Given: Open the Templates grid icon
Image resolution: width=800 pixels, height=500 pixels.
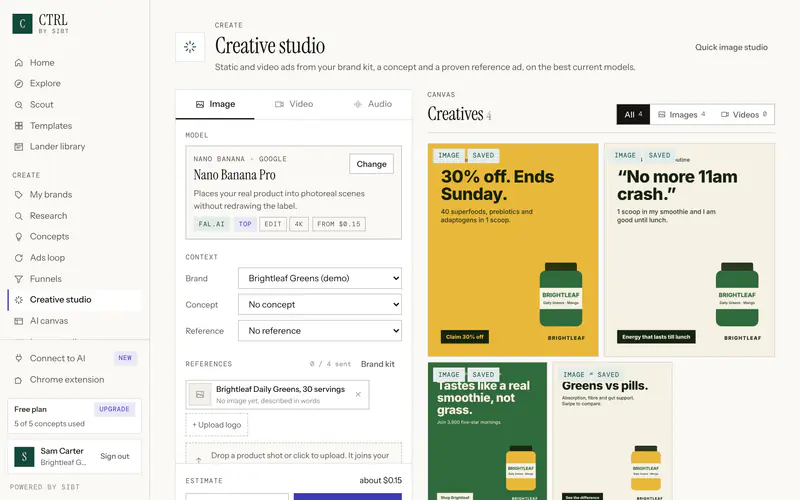Looking at the screenshot, I should coord(19,126).
